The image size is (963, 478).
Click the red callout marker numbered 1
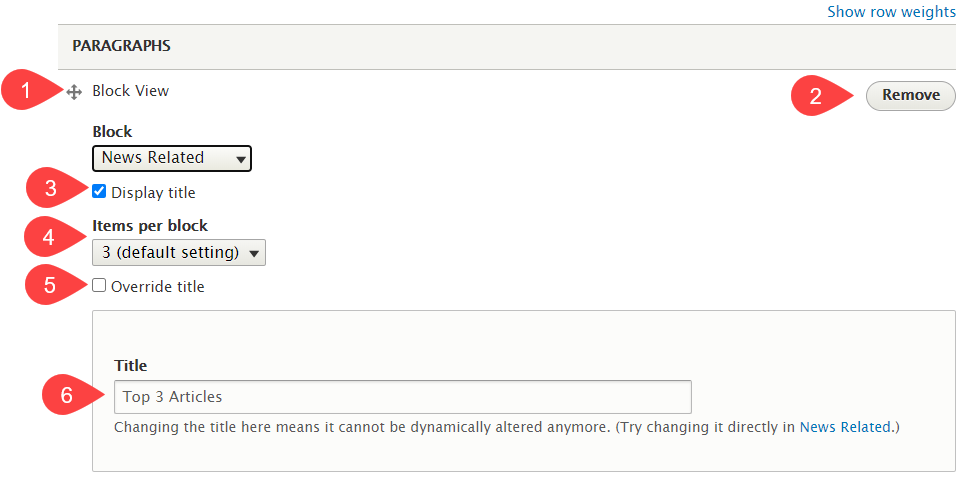coord(26,91)
